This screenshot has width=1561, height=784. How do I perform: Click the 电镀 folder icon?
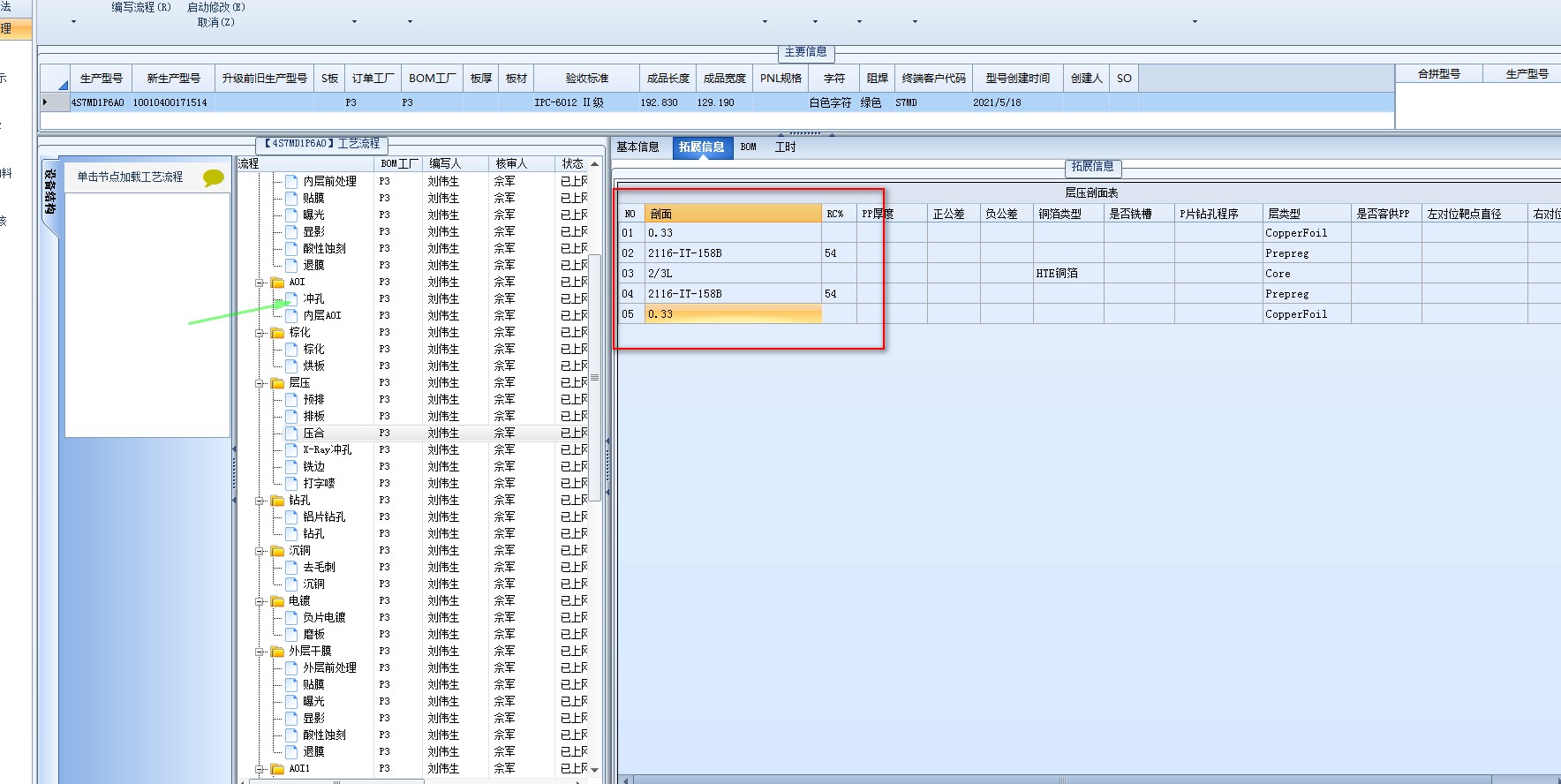(277, 601)
